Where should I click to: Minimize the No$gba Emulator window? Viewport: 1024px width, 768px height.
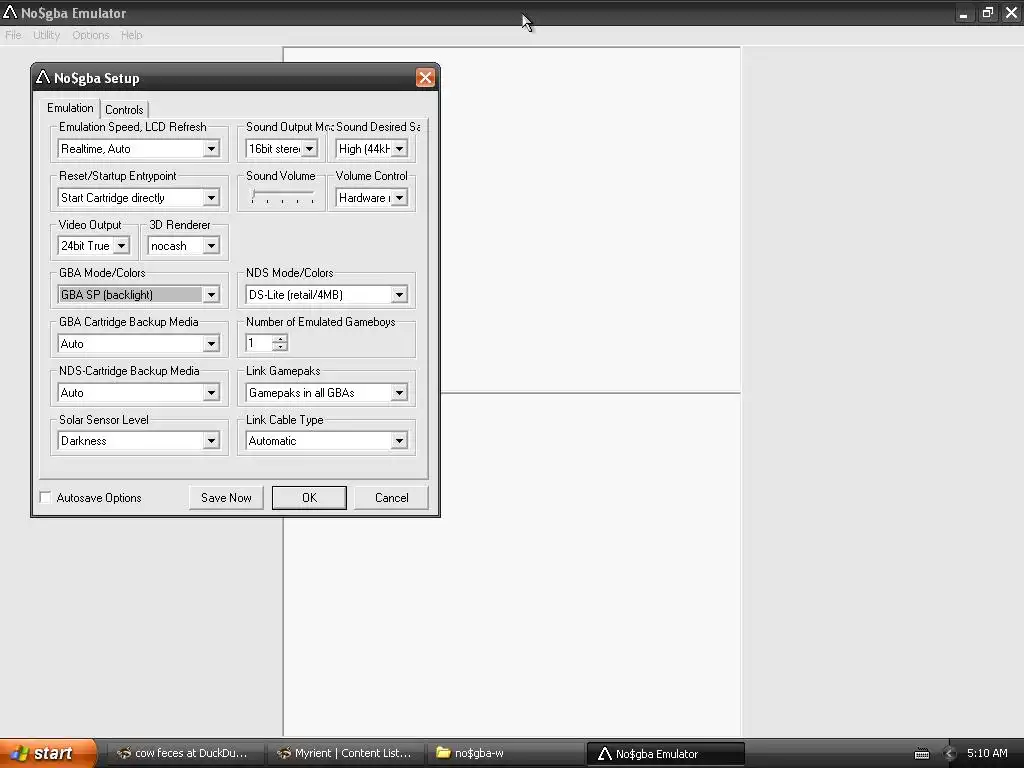(963, 13)
